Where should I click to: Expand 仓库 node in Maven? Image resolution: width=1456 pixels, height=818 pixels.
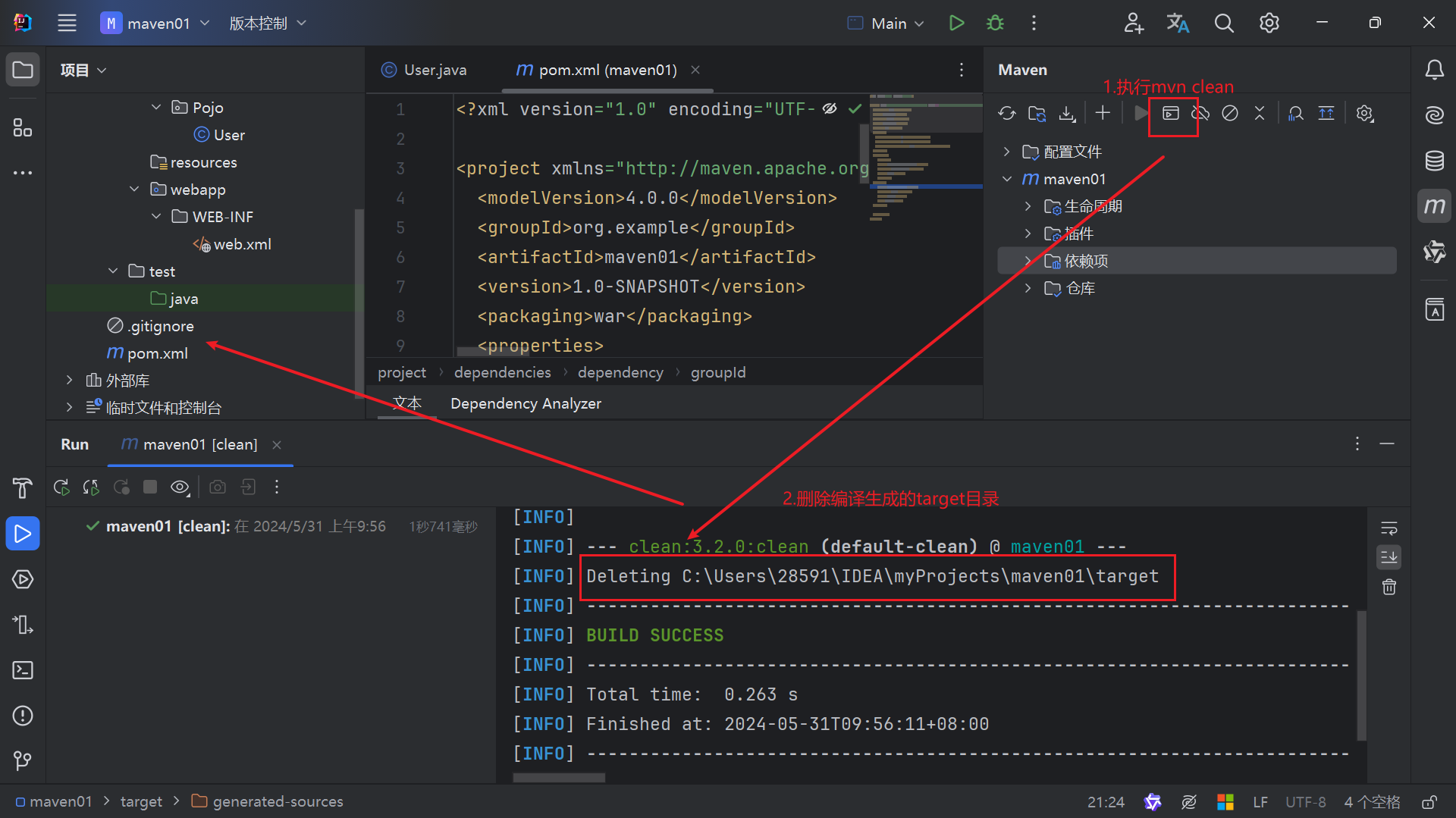point(1028,288)
